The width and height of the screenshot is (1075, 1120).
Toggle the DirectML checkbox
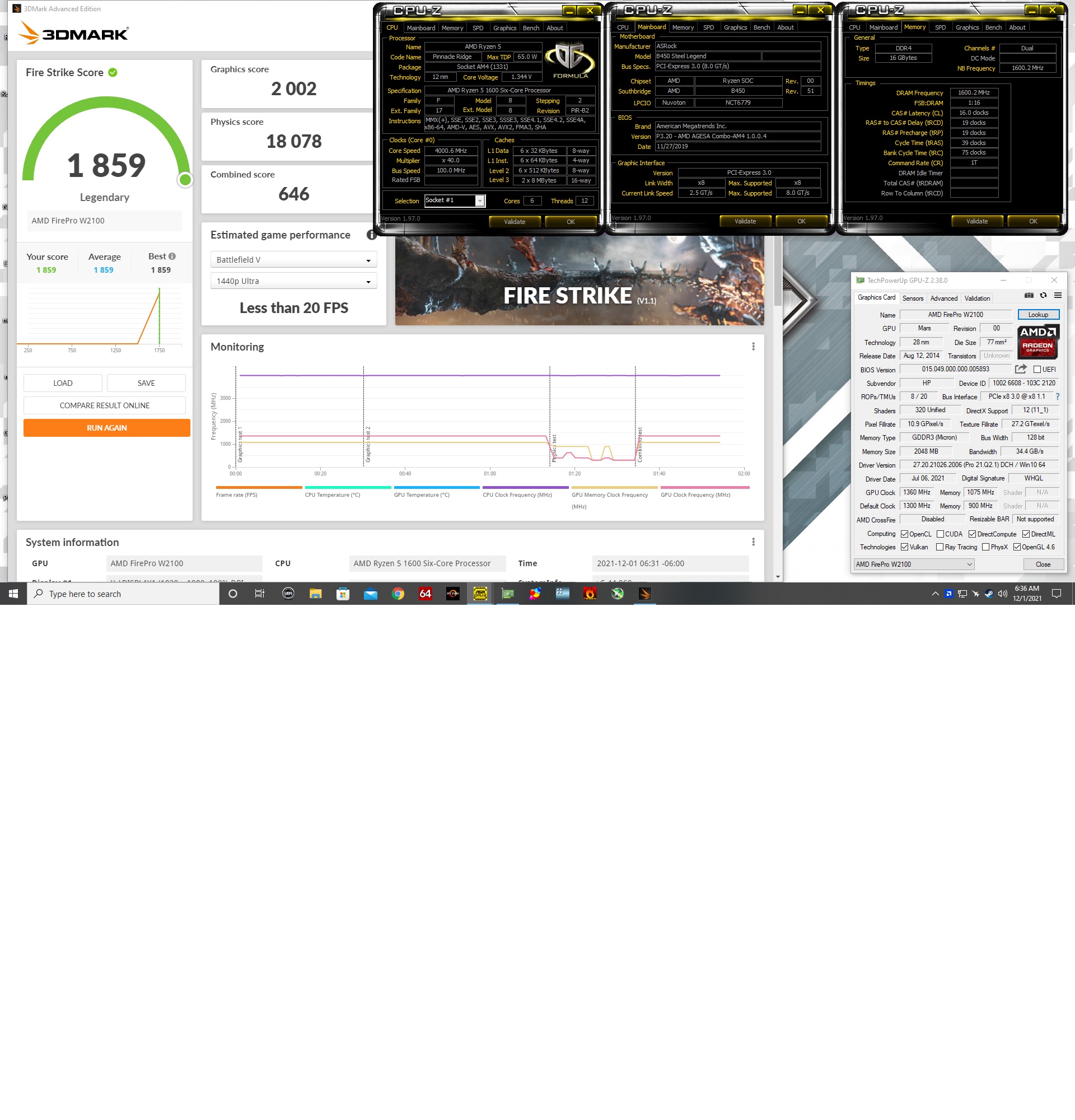pyautogui.click(x=1026, y=534)
